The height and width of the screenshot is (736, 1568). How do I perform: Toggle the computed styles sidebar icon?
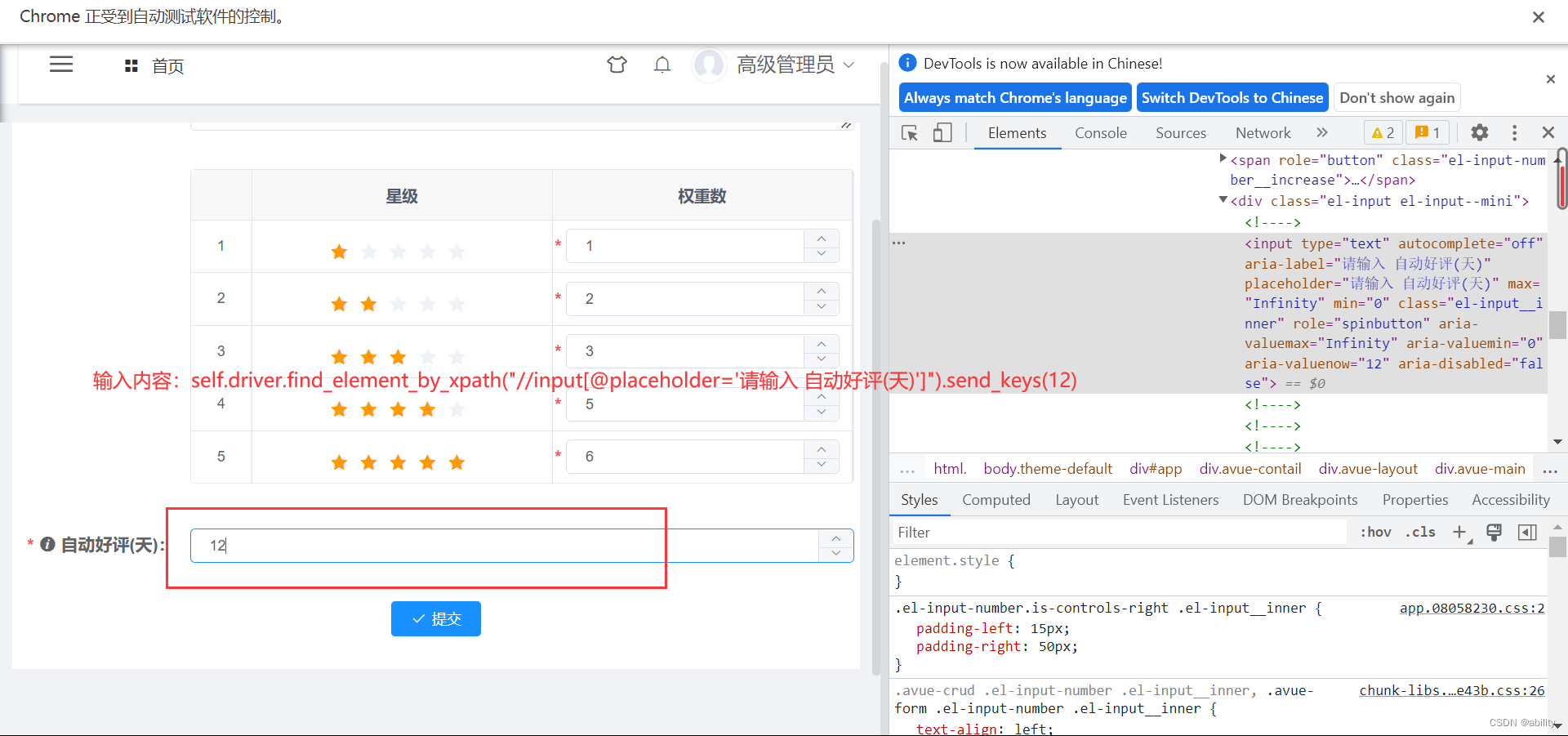[x=1527, y=533]
